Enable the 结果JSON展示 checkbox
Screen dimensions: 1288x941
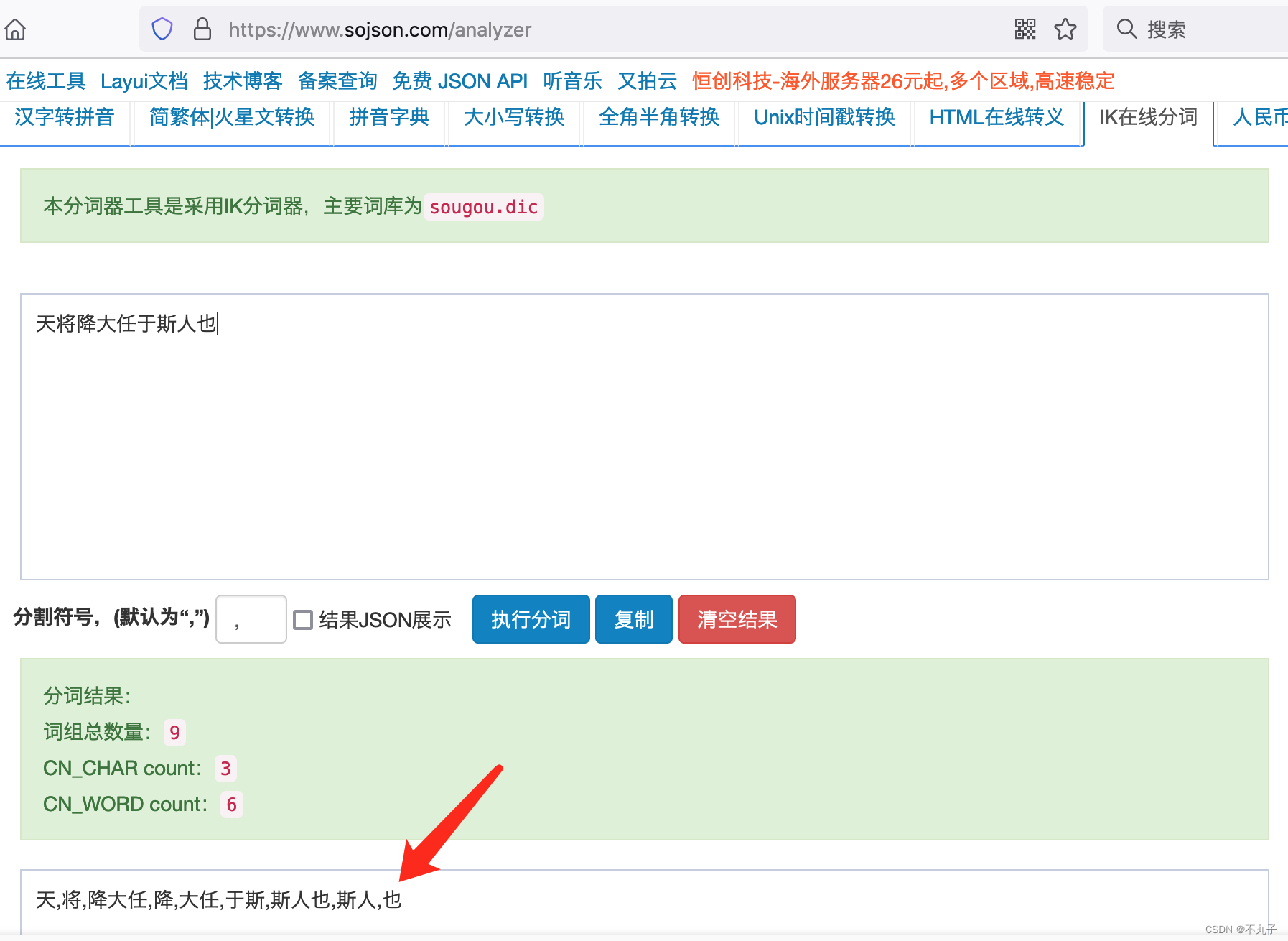[303, 619]
